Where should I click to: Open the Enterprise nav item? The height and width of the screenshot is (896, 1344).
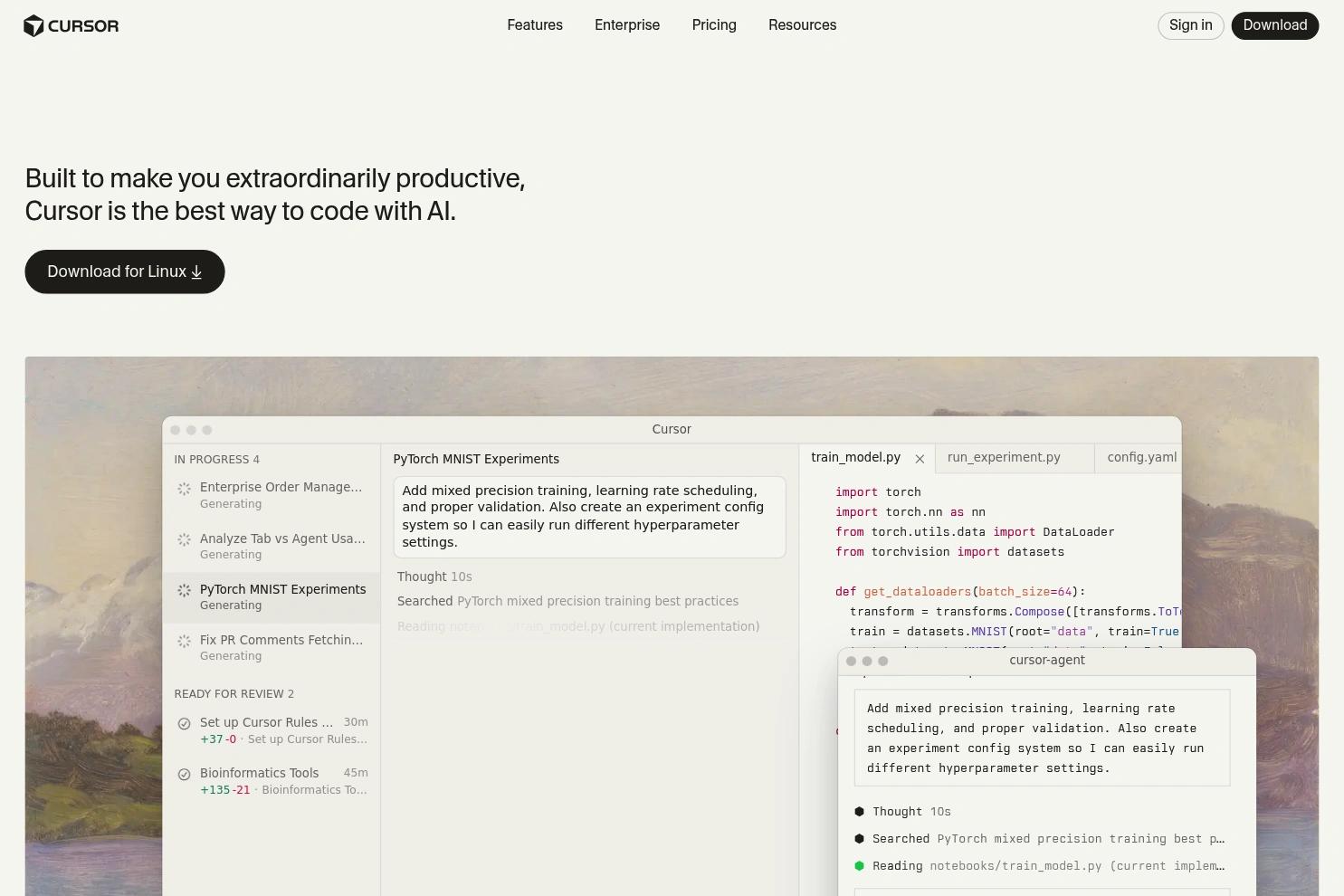coord(626,25)
